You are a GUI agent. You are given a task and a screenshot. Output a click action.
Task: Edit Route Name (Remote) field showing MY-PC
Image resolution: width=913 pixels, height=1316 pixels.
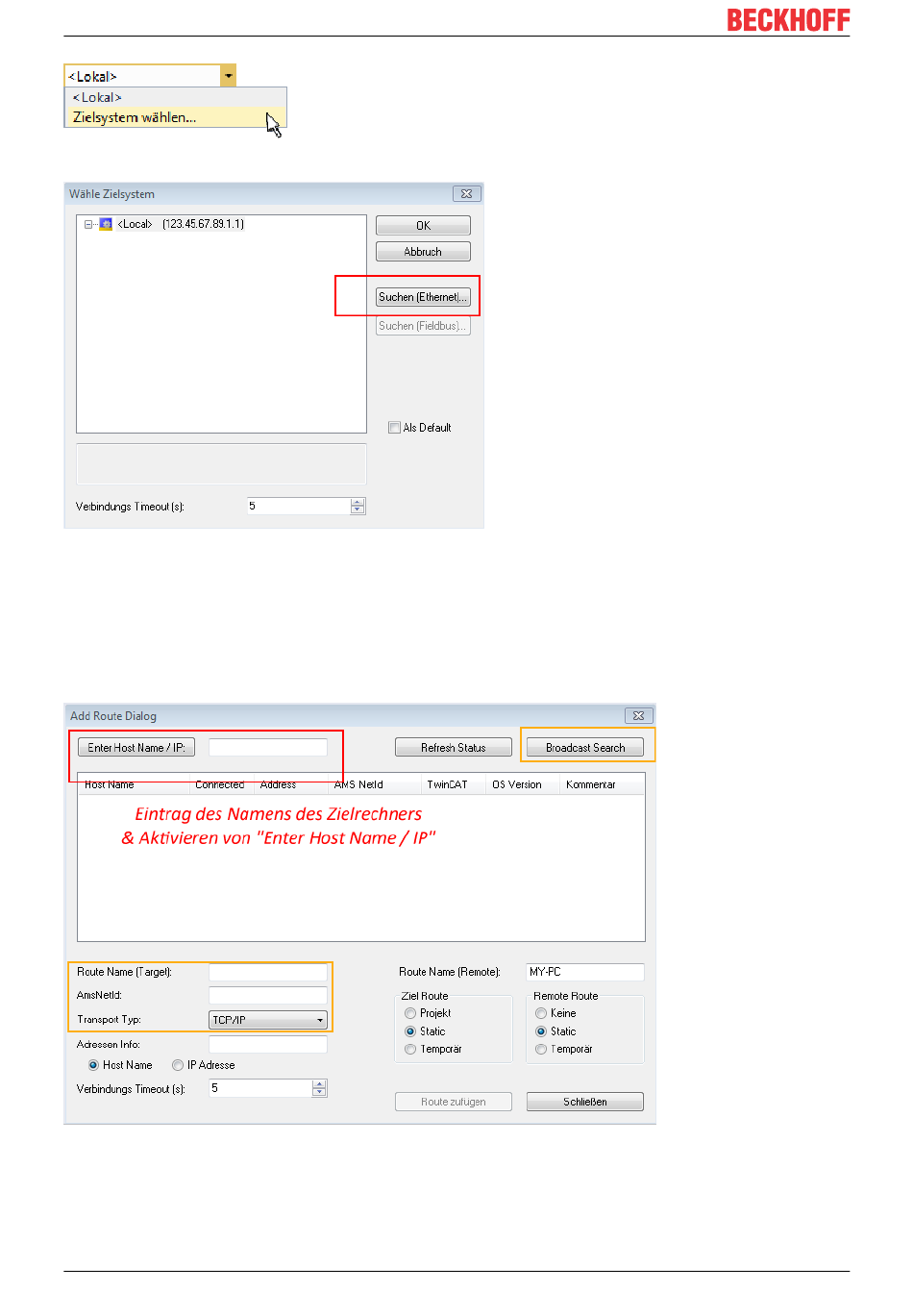pyautogui.click(x=585, y=972)
